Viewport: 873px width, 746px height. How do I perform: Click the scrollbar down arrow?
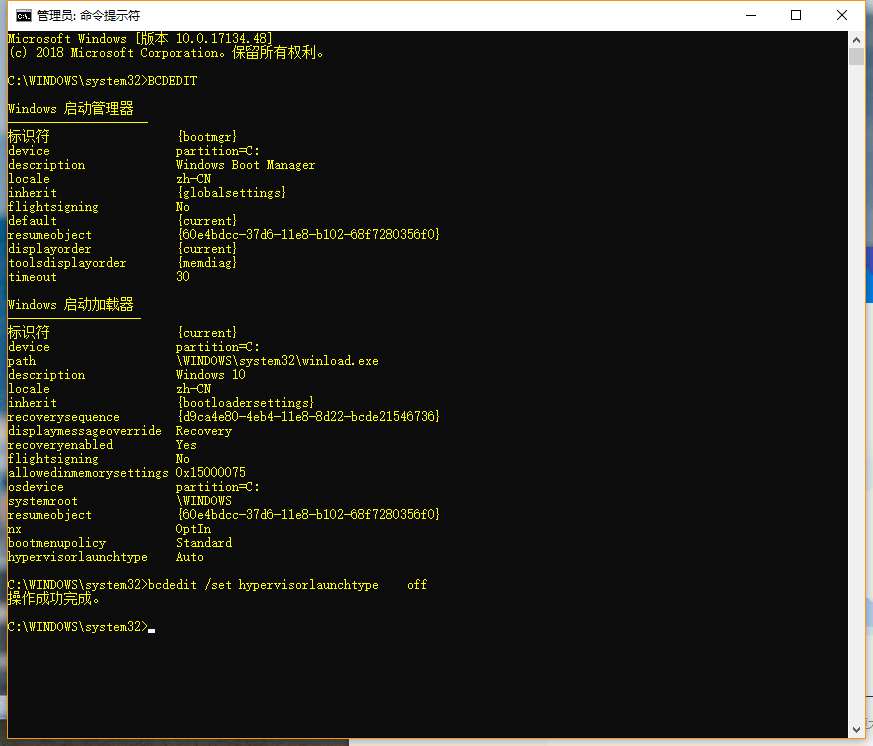856,731
